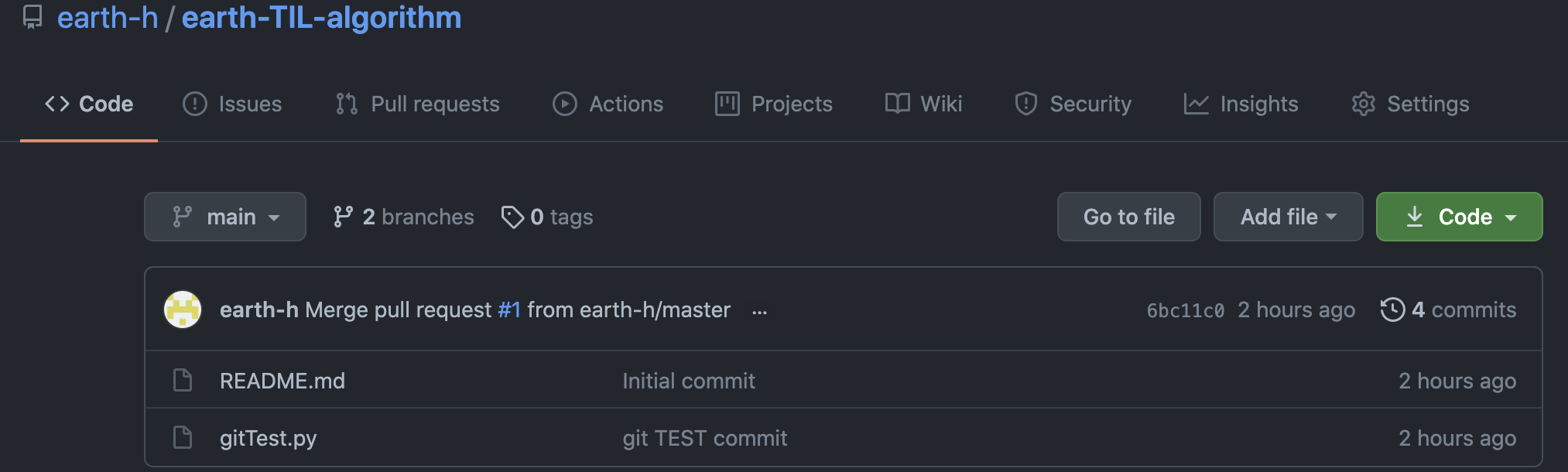Go to the Actions tab
This screenshot has height=472, width=1568.
pyautogui.click(x=608, y=104)
